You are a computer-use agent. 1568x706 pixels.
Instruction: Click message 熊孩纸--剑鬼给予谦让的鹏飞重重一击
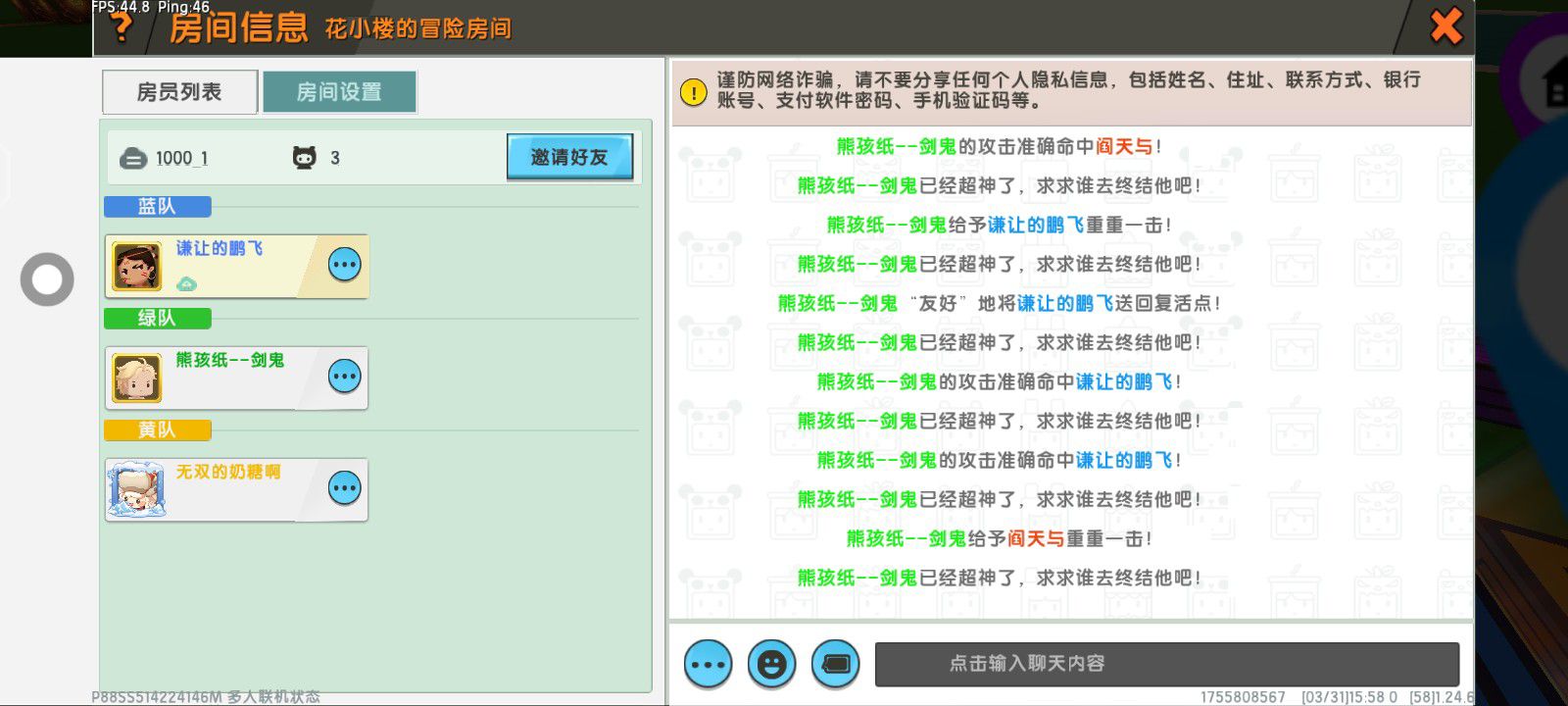point(999,226)
